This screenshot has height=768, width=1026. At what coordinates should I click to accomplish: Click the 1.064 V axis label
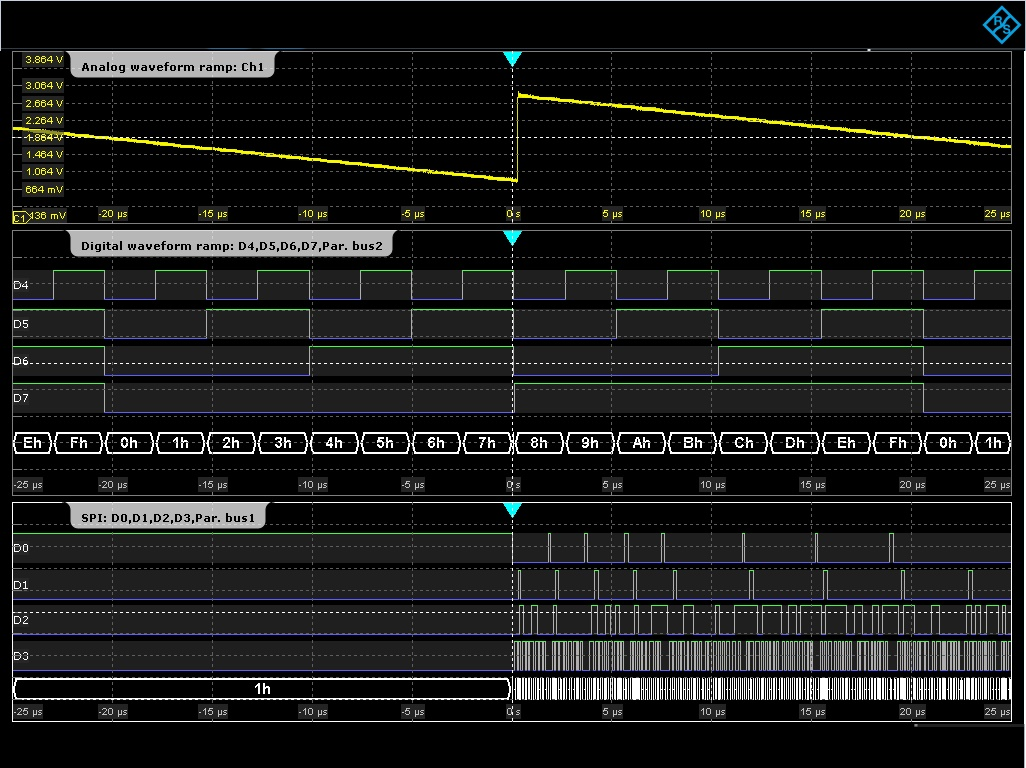click(x=43, y=171)
